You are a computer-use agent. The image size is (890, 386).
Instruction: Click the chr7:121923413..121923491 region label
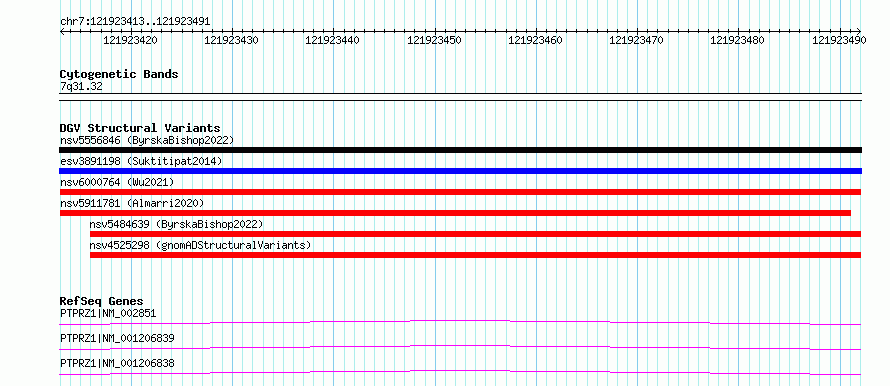135,22
